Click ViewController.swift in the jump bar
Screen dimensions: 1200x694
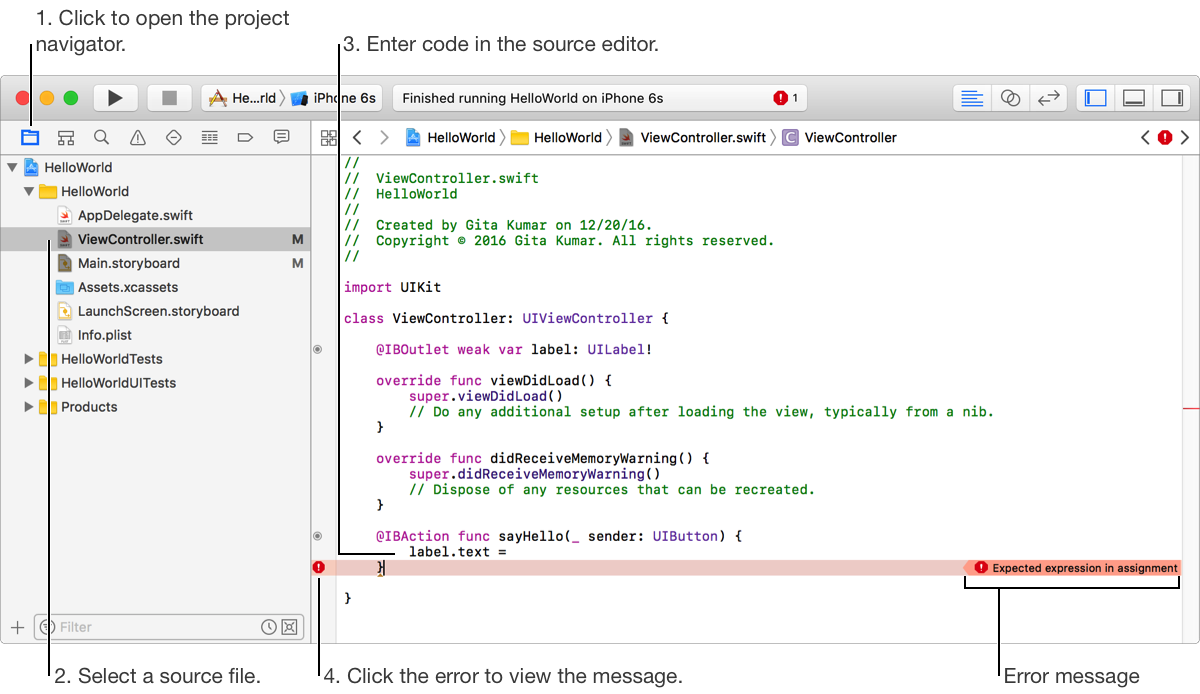coord(702,138)
